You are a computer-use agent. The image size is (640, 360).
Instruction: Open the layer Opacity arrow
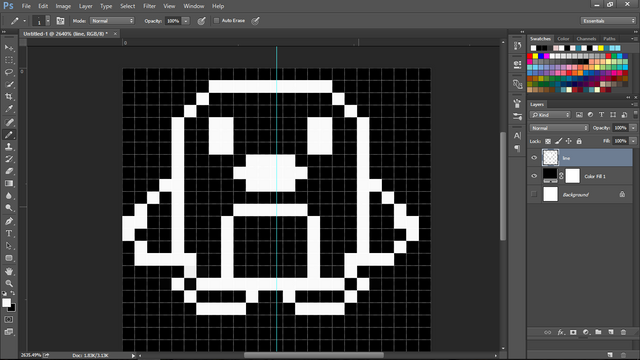pyautogui.click(x=633, y=128)
